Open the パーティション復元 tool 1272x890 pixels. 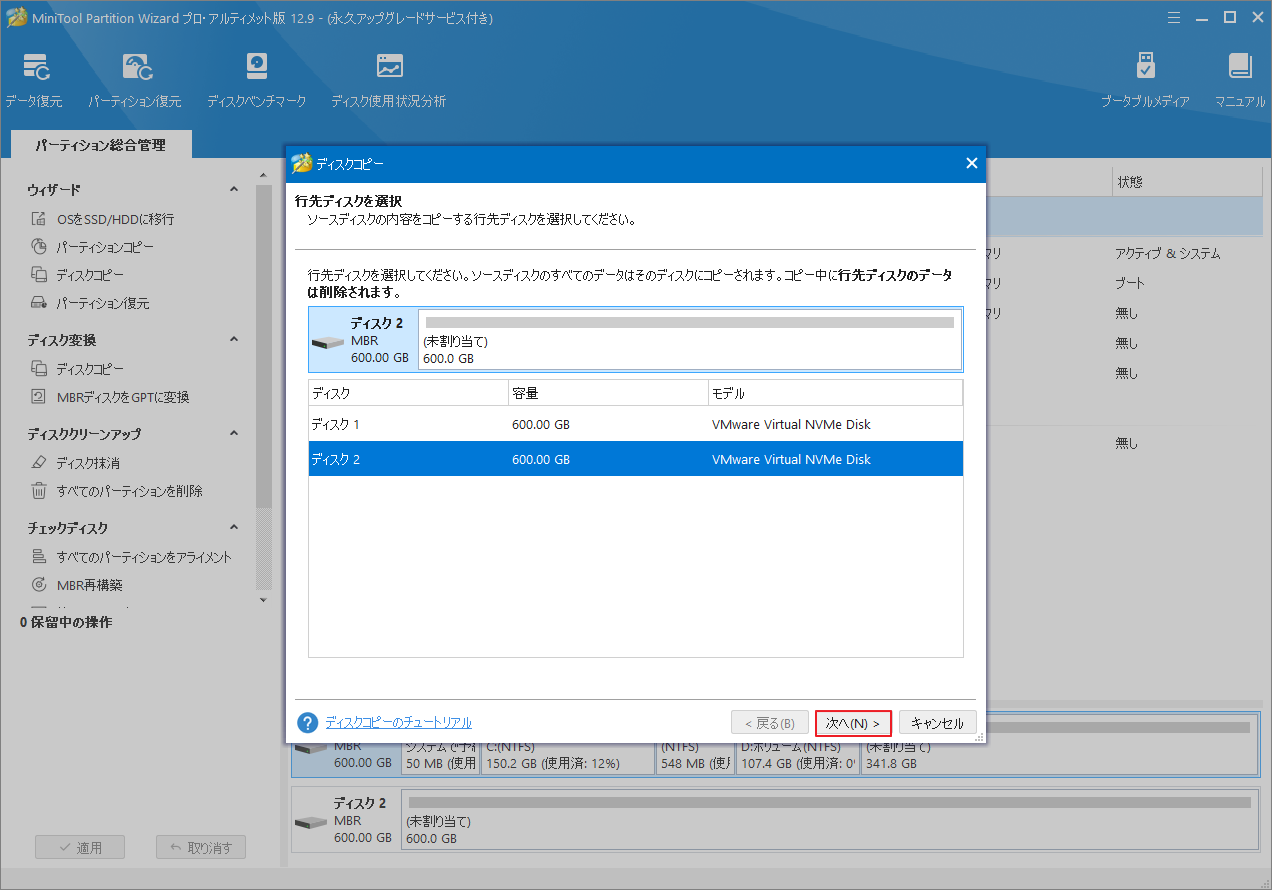point(135,80)
